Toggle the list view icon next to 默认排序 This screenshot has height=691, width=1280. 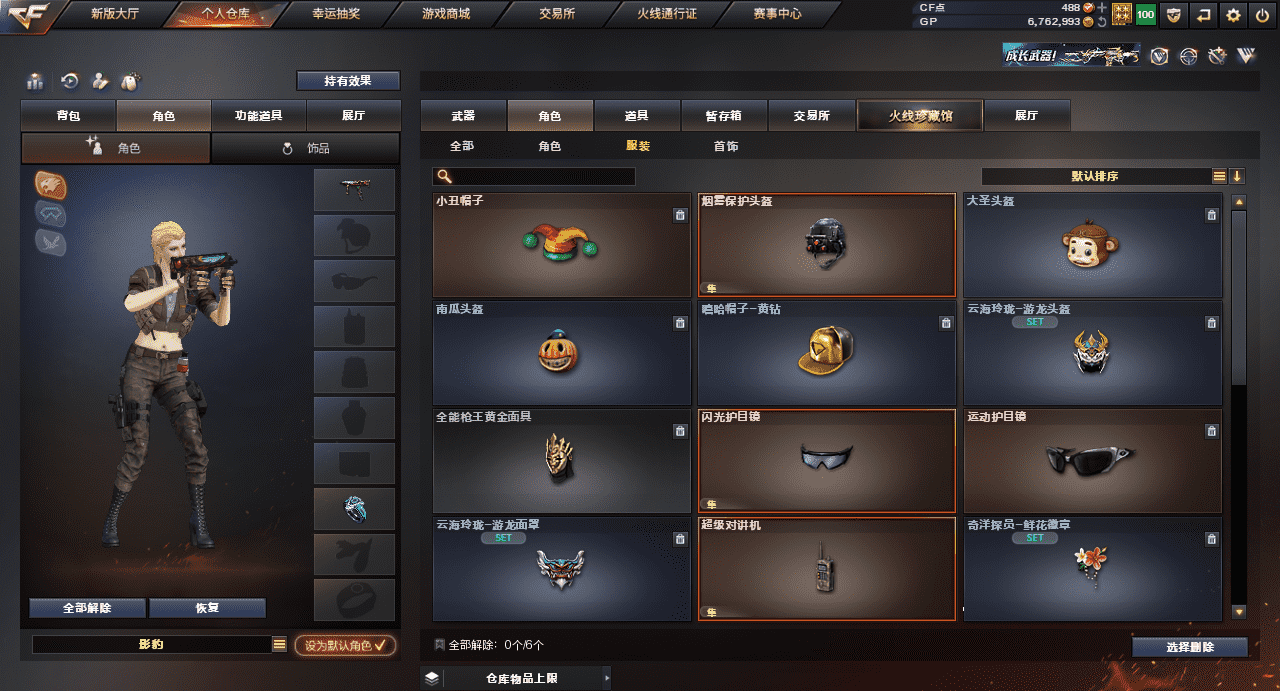coord(1219,176)
